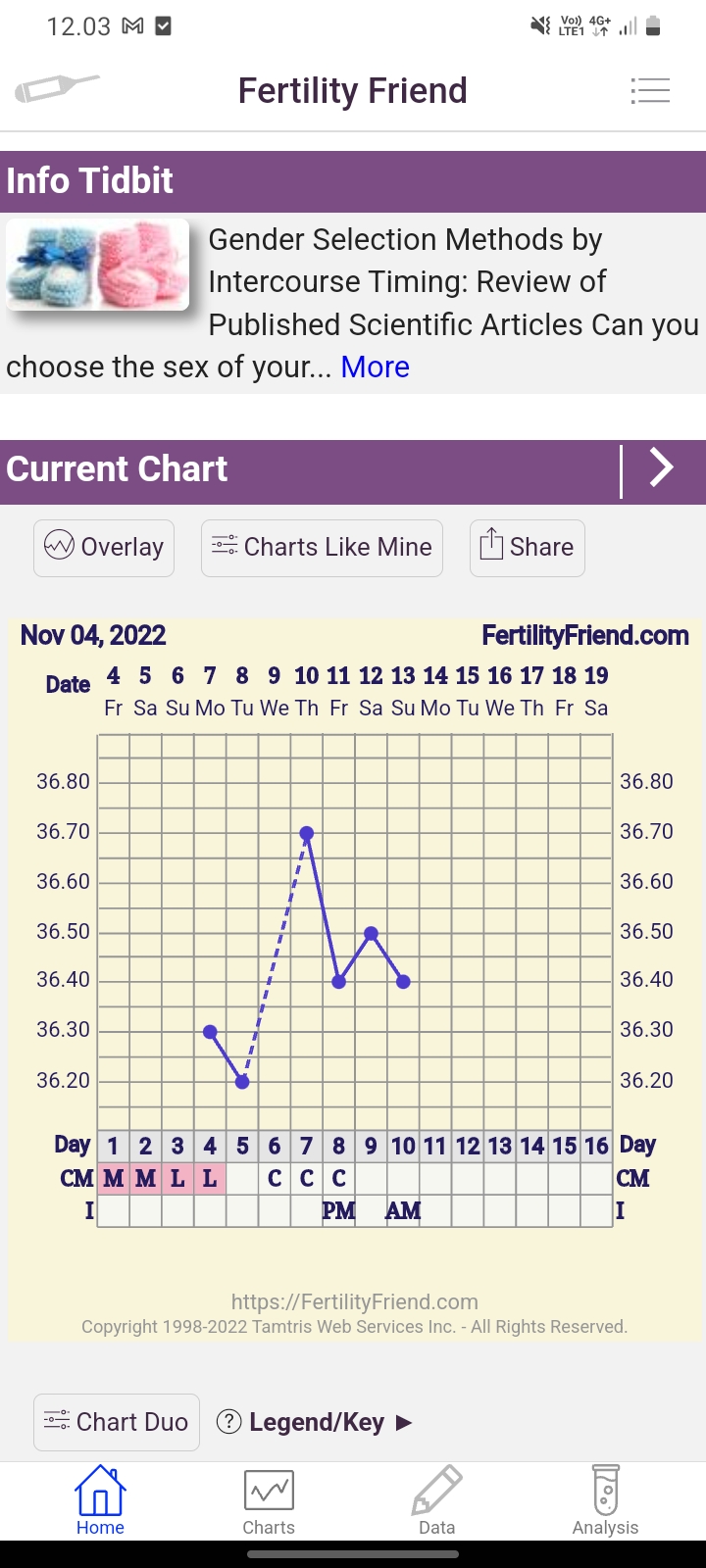Open Chart Duo view

pyautogui.click(x=117, y=1422)
